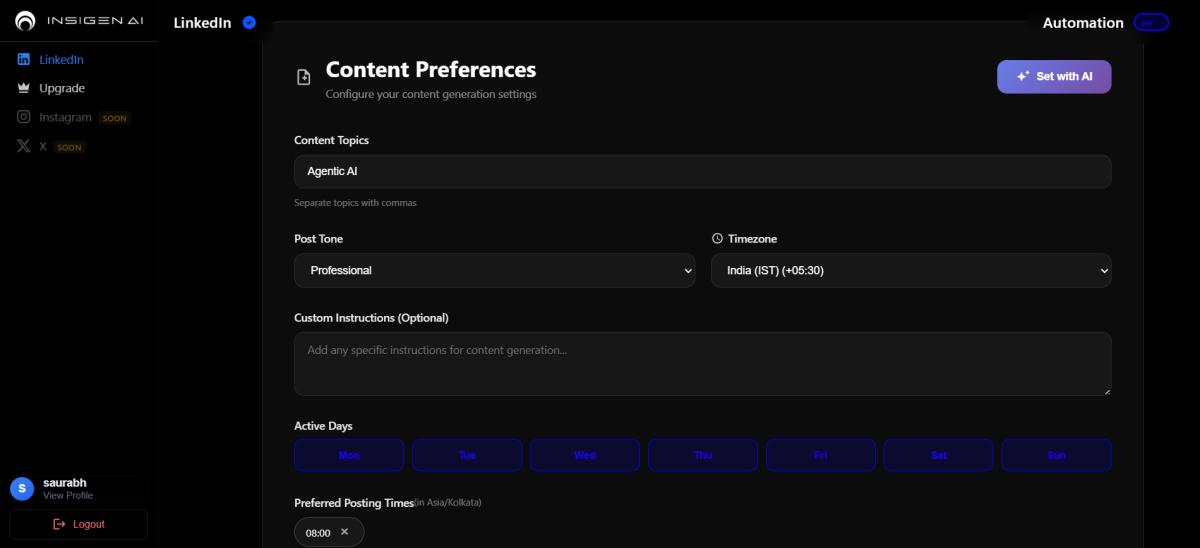Click the Content Topics input field
Screen dimensions: 1200x548
click(x=702, y=171)
